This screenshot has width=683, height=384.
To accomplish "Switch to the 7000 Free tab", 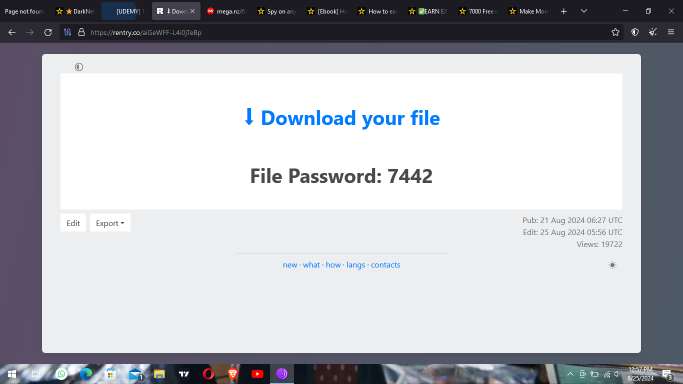I will (x=479, y=11).
